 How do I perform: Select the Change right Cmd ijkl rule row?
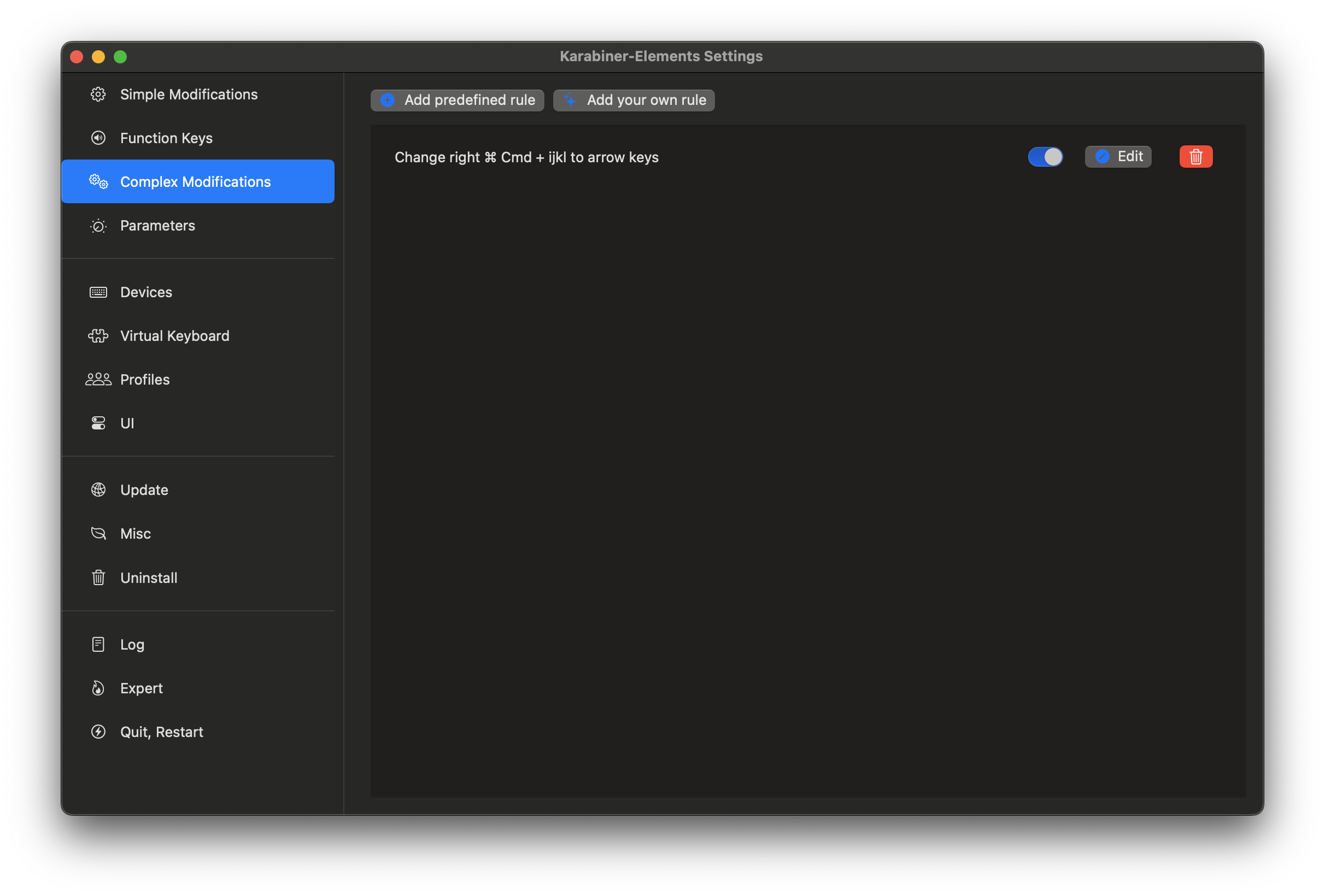526,157
